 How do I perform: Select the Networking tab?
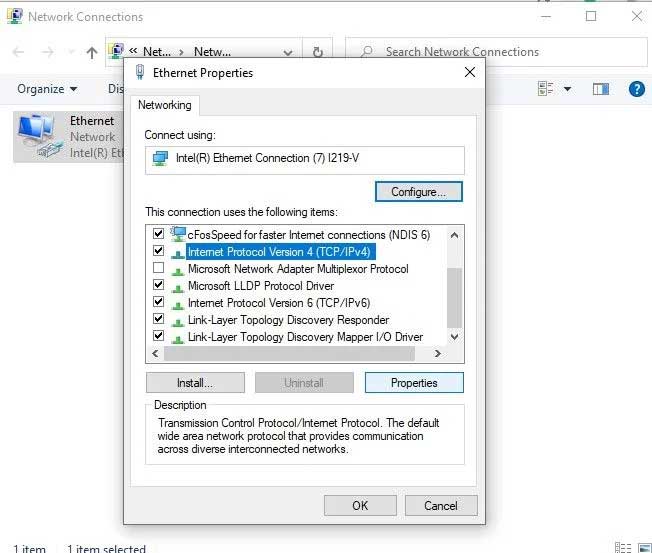pos(165,105)
